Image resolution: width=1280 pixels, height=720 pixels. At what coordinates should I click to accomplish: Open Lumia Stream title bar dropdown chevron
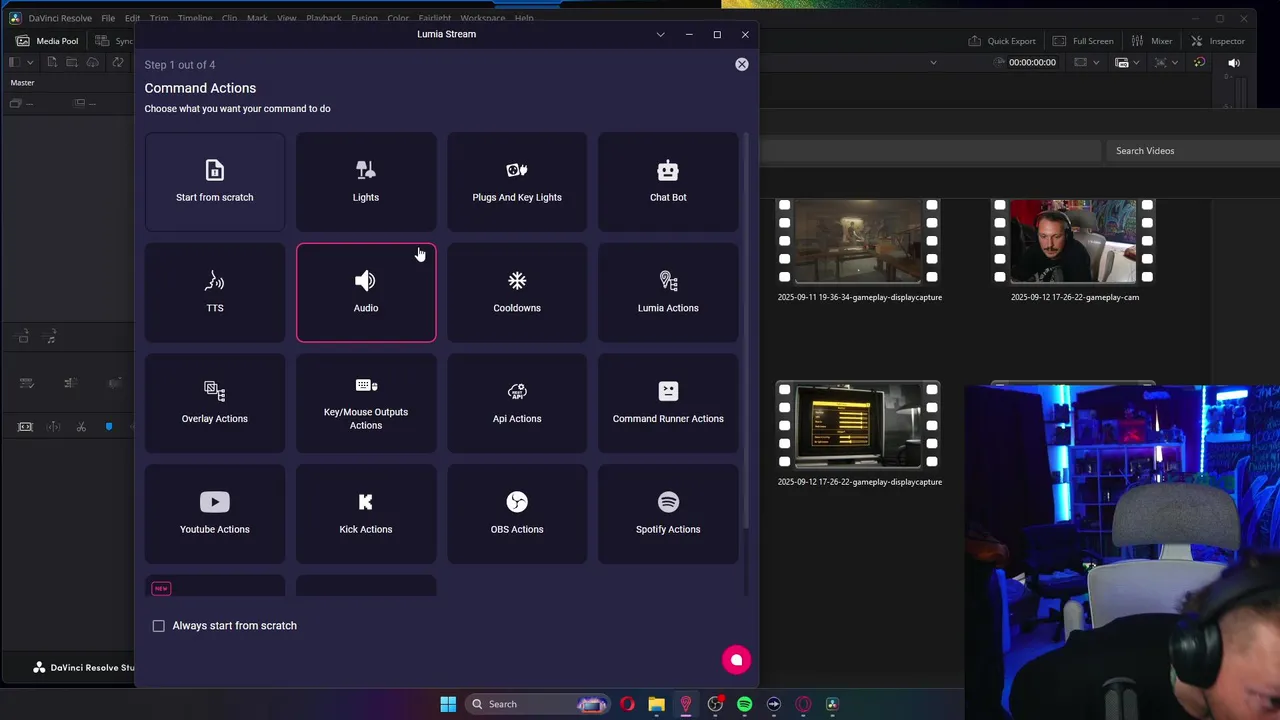click(x=660, y=34)
